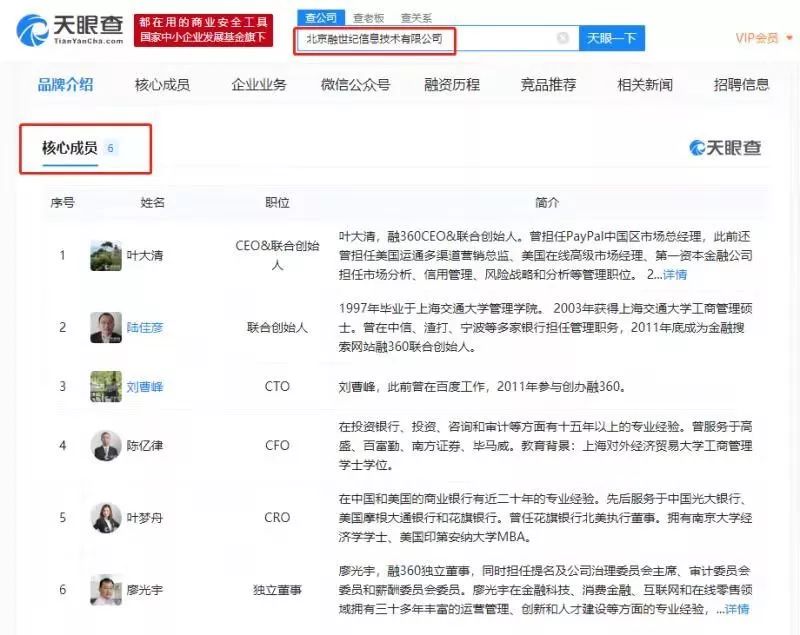
Task: Click 刘曹峰's avatar photo
Action: [x=106, y=387]
